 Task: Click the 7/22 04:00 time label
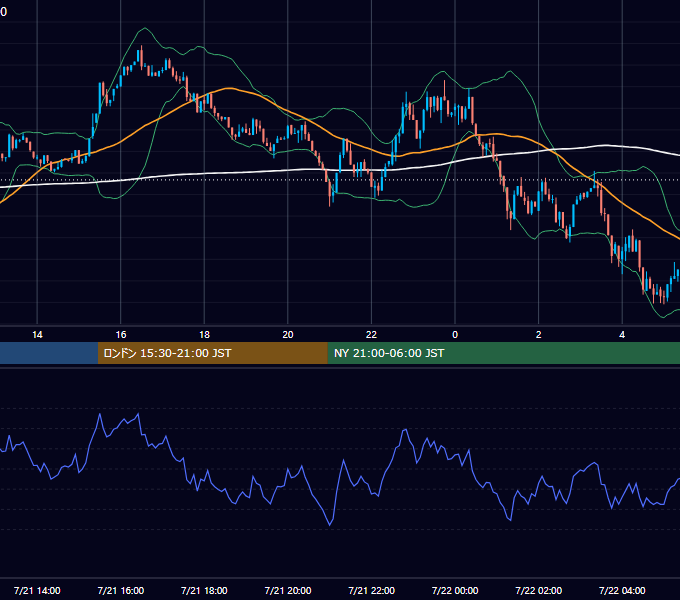[622, 590]
